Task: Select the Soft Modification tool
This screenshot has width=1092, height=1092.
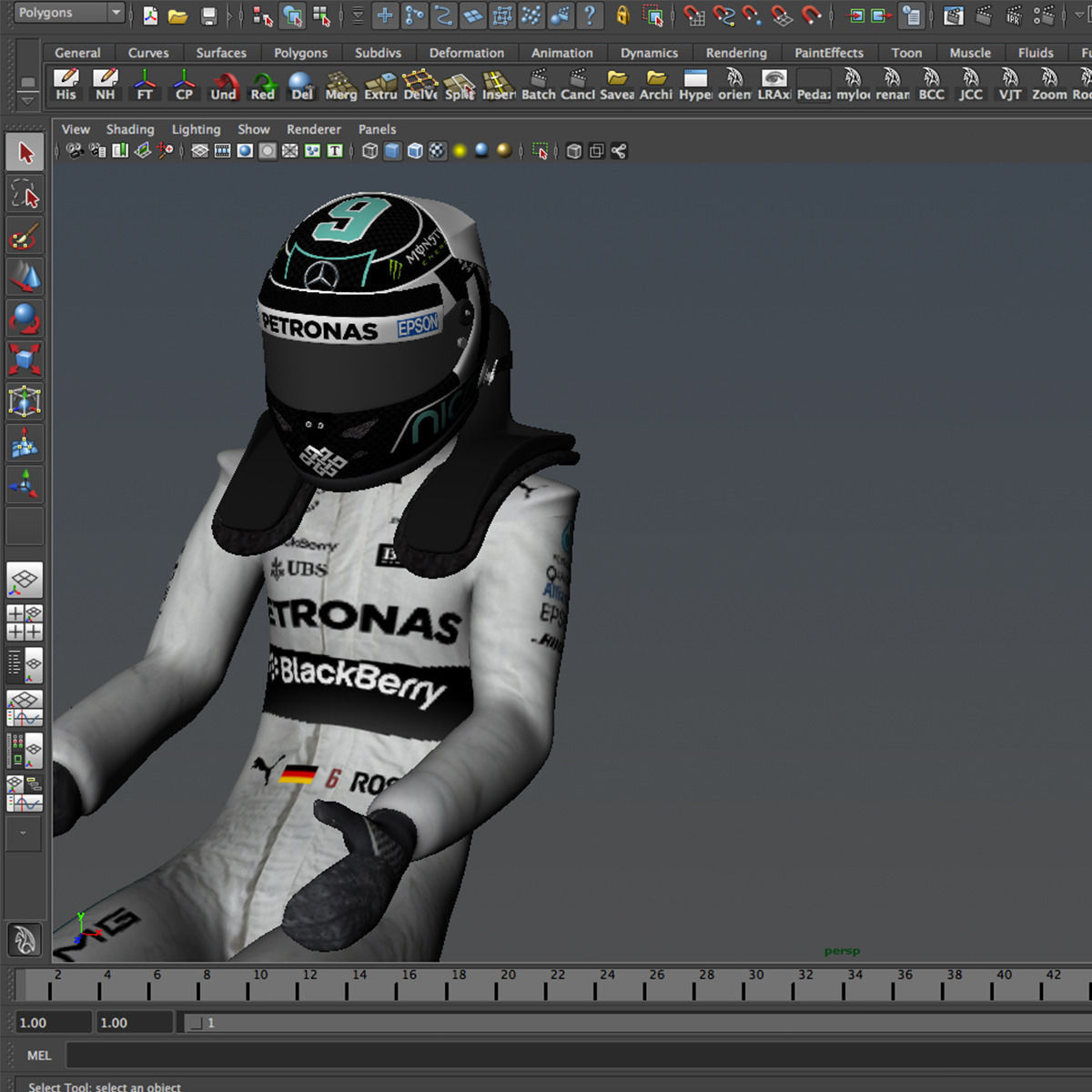Action: (x=25, y=443)
